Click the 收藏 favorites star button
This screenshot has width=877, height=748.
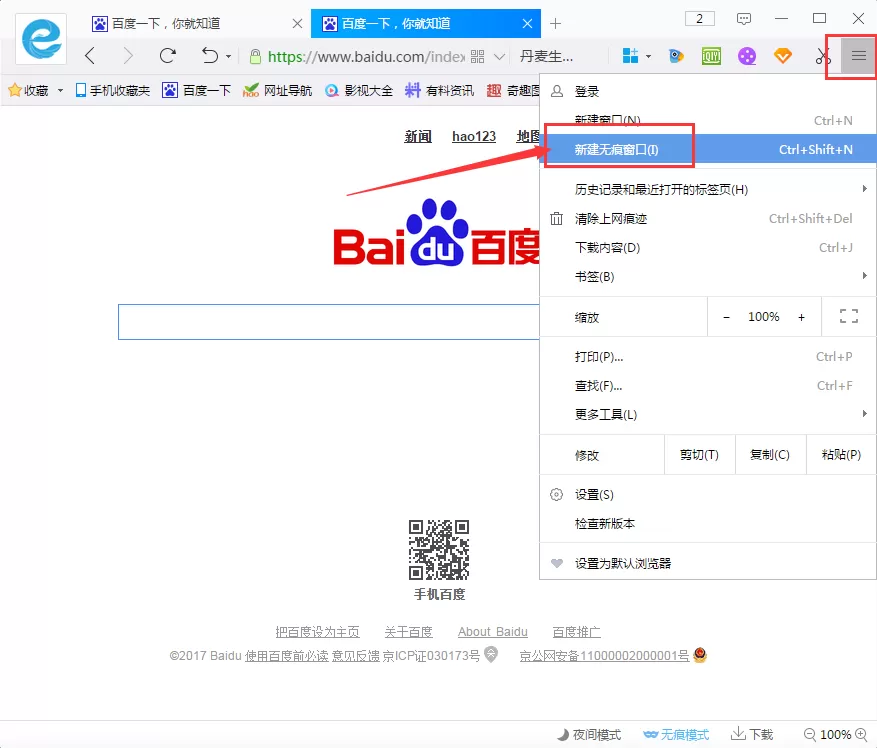28,90
